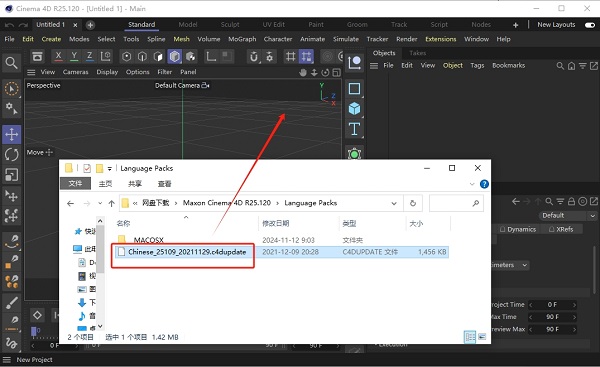This screenshot has width=600, height=367.
Task: Open the 文件 tab in Explorer
Action: pos(75,184)
